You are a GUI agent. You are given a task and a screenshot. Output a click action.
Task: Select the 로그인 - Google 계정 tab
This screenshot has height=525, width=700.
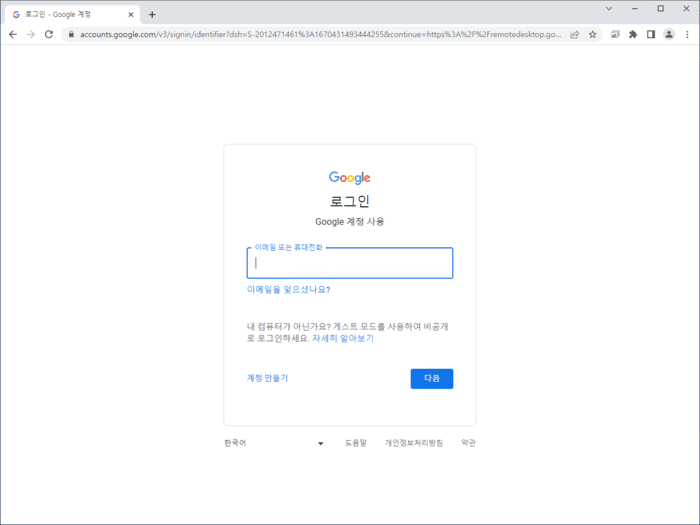pos(73,14)
